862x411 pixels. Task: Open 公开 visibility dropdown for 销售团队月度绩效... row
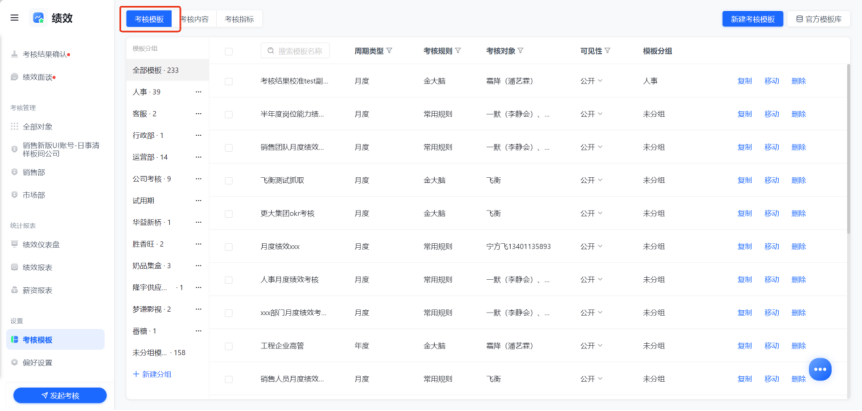click(x=591, y=147)
